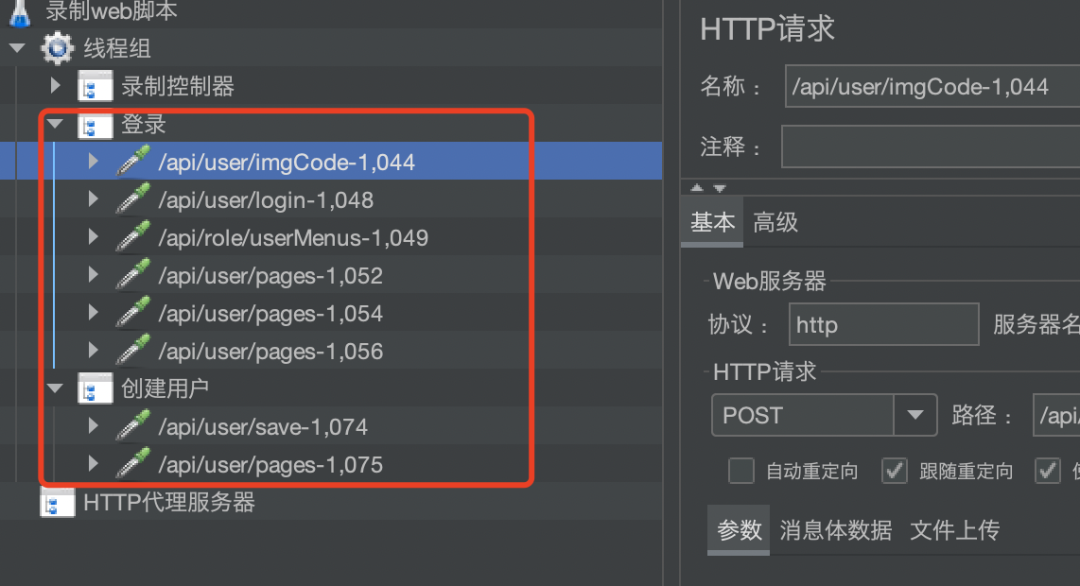Expand the 录制控制器 node
Image resolution: width=1080 pixels, height=586 pixels.
56,86
